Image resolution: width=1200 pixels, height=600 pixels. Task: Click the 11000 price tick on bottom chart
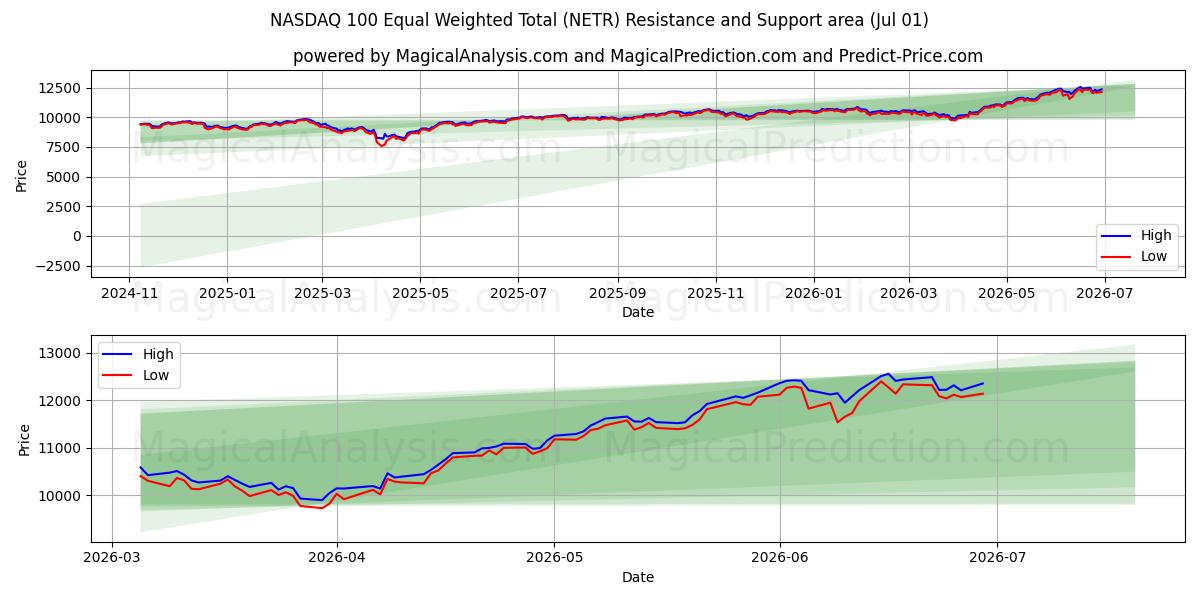click(62, 449)
